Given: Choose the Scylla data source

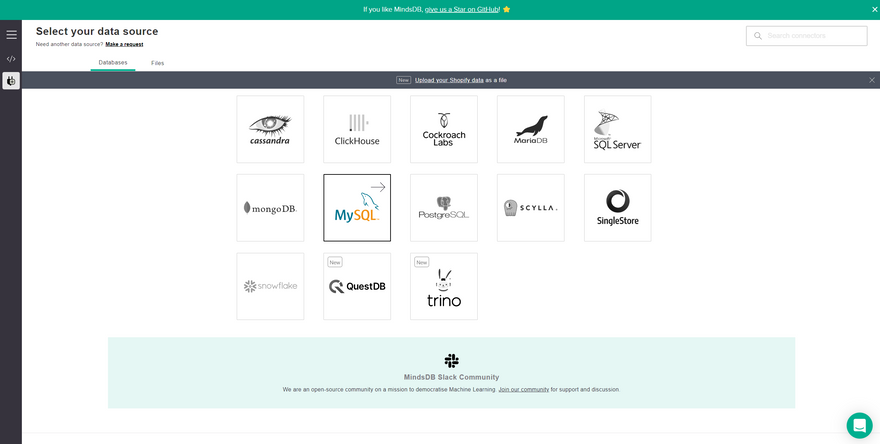Looking at the screenshot, I should tap(531, 208).
